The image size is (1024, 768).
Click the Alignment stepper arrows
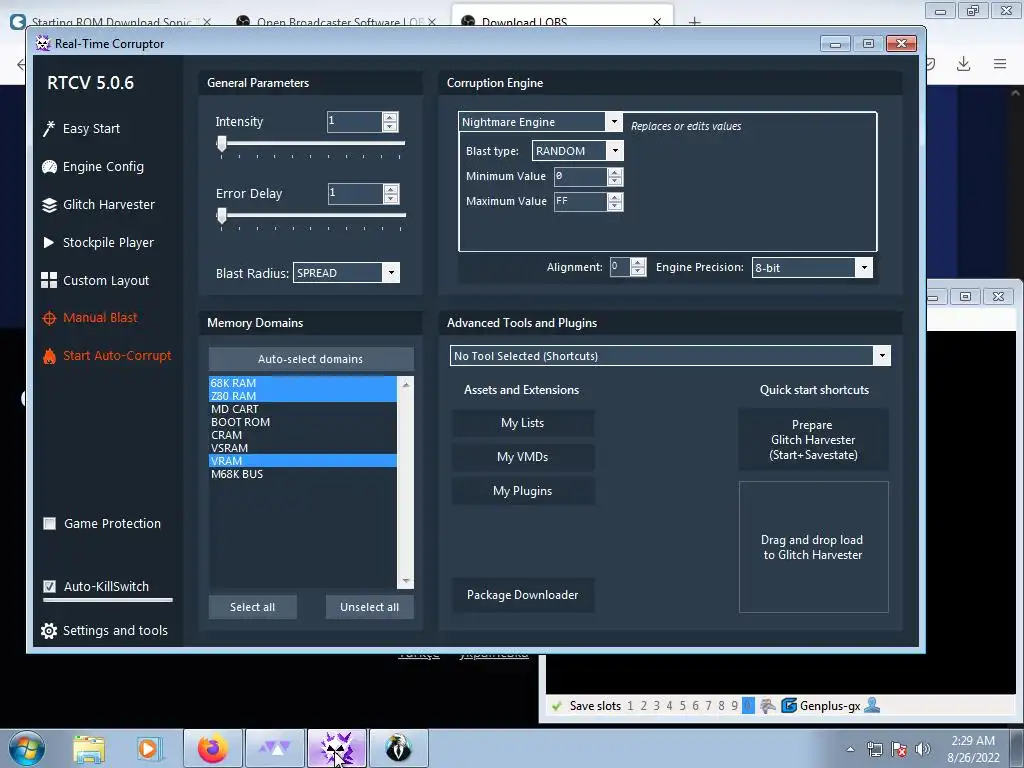tap(638, 267)
